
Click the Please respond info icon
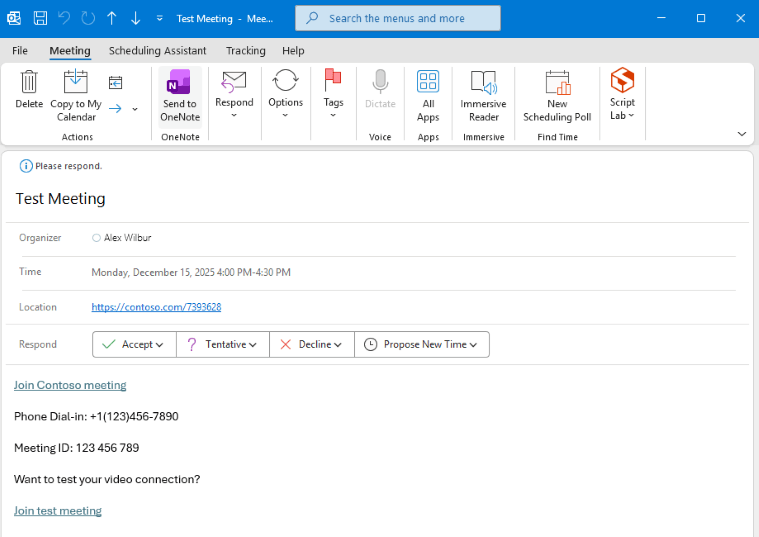(26, 166)
